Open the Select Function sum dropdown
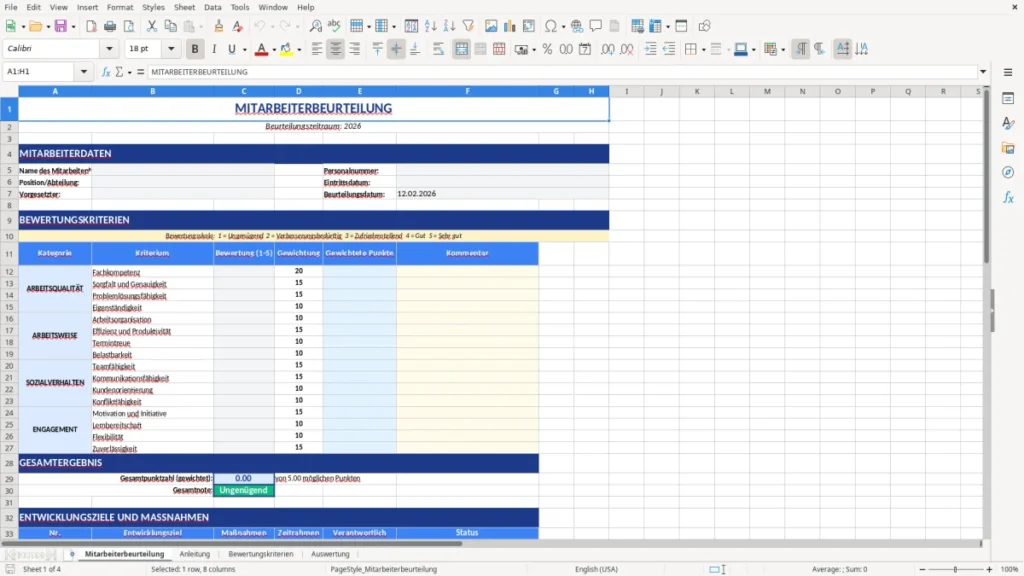The width and height of the screenshot is (1024, 576). 129,72
